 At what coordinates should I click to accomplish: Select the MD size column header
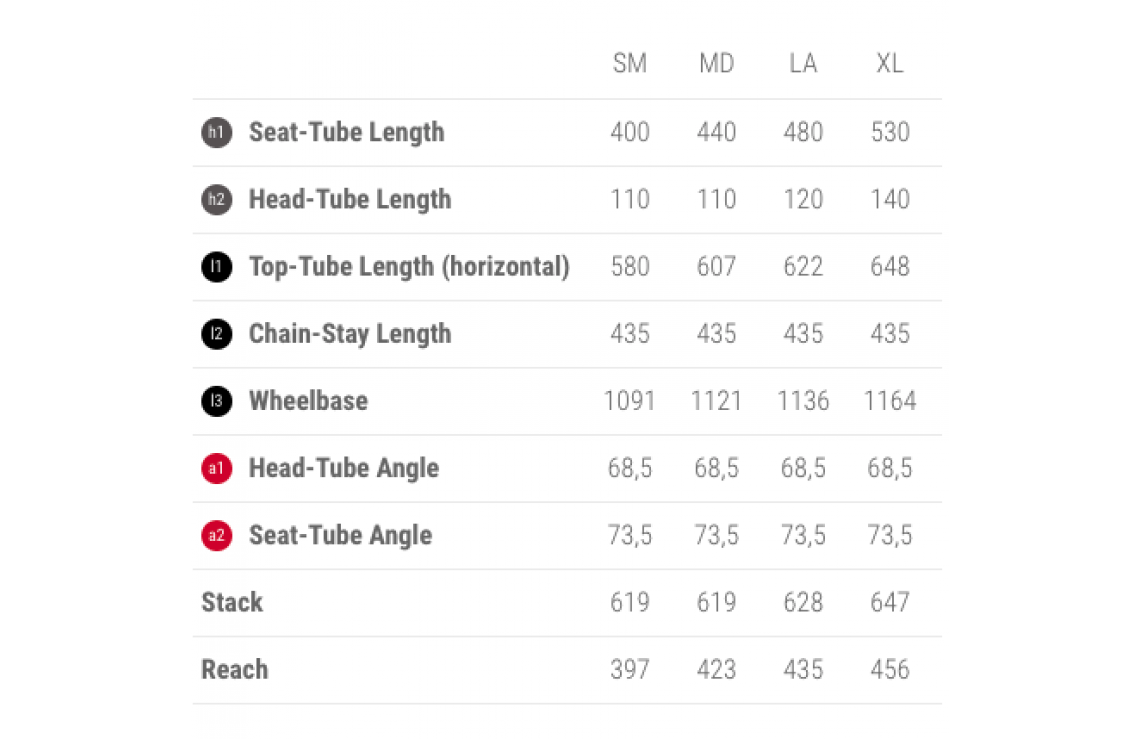[716, 64]
